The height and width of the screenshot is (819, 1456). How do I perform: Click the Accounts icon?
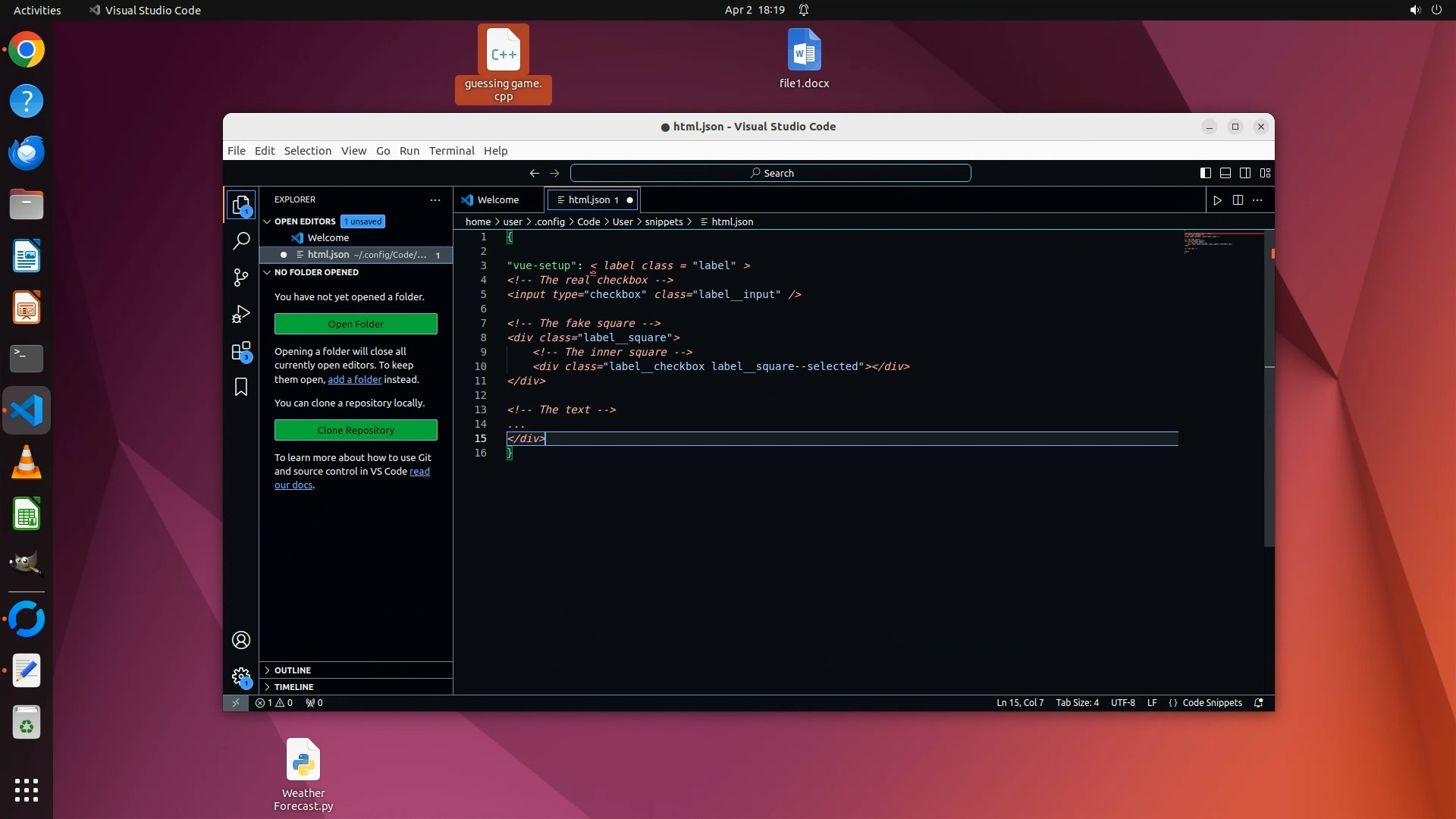pos(241,641)
